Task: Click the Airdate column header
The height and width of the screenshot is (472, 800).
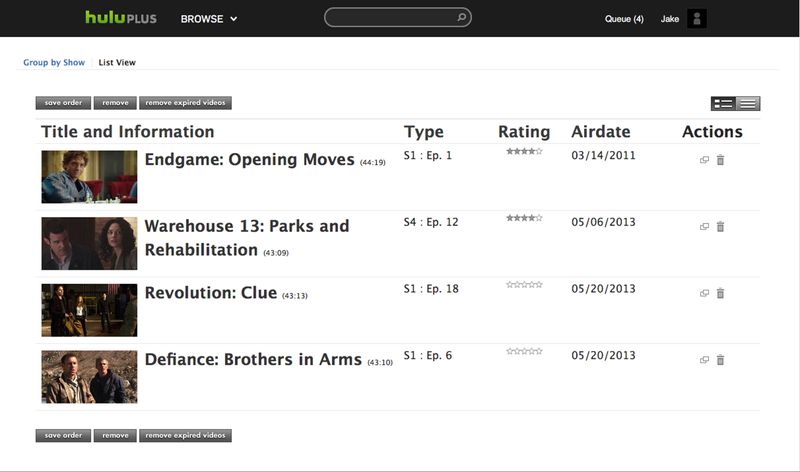Action: 601,132
